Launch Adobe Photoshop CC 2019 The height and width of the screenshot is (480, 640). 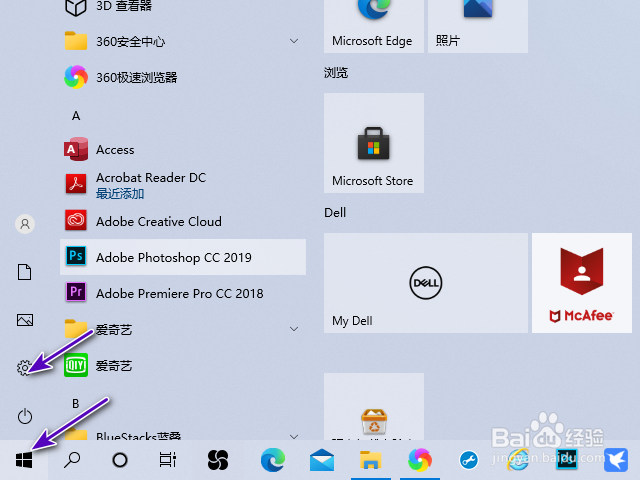tap(183, 257)
